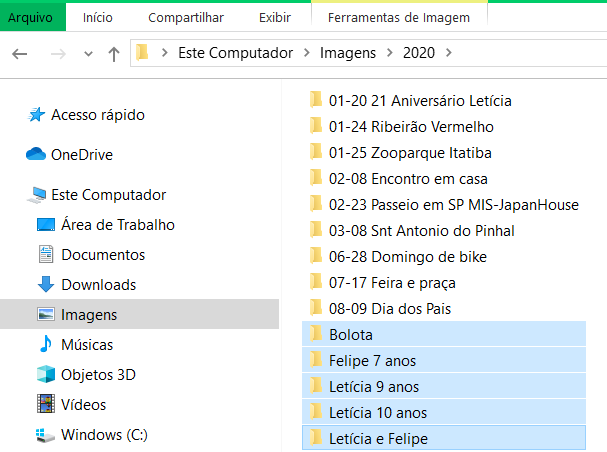The height and width of the screenshot is (452, 607).
Task: Select Imagens in the sidebar
Action: tap(89, 315)
